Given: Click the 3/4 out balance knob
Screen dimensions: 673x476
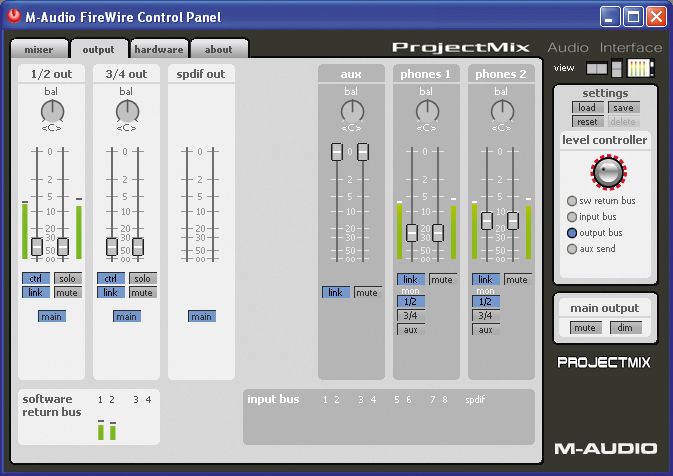Looking at the screenshot, I should tap(127, 111).
